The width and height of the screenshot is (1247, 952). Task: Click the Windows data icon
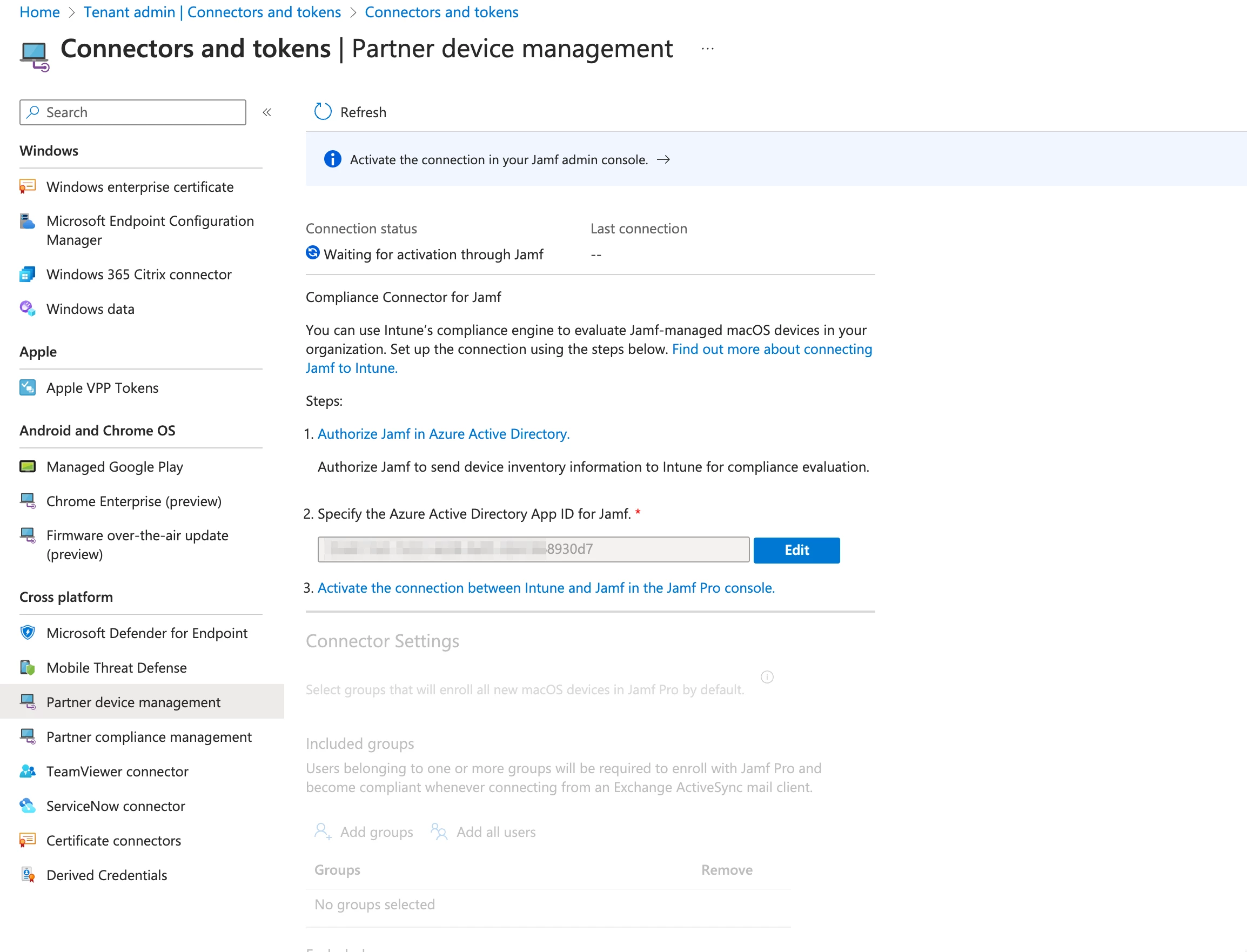click(x=27, y=309)
